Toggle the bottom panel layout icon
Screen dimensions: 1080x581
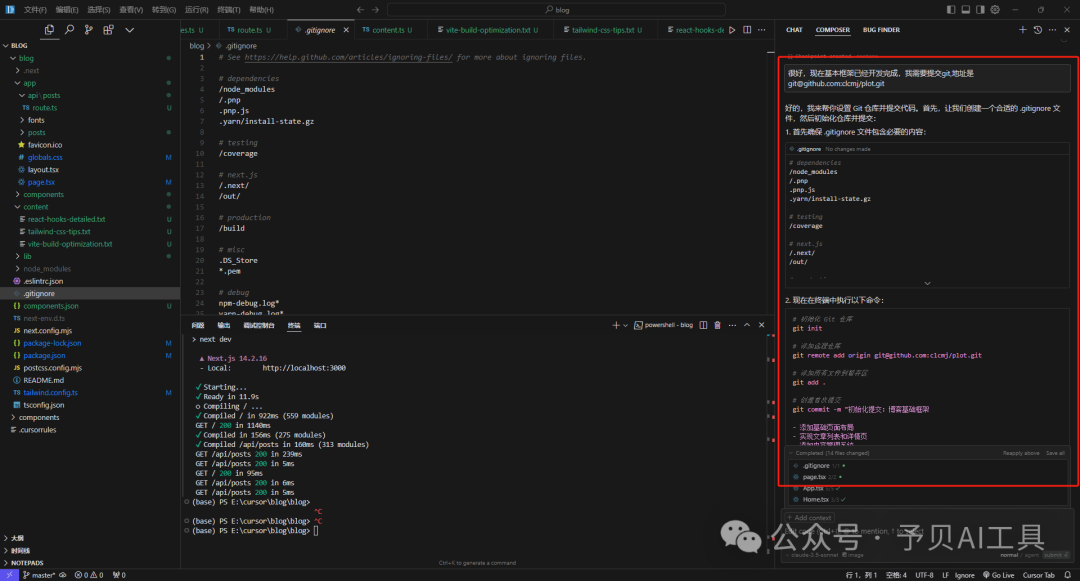point(966,10)
